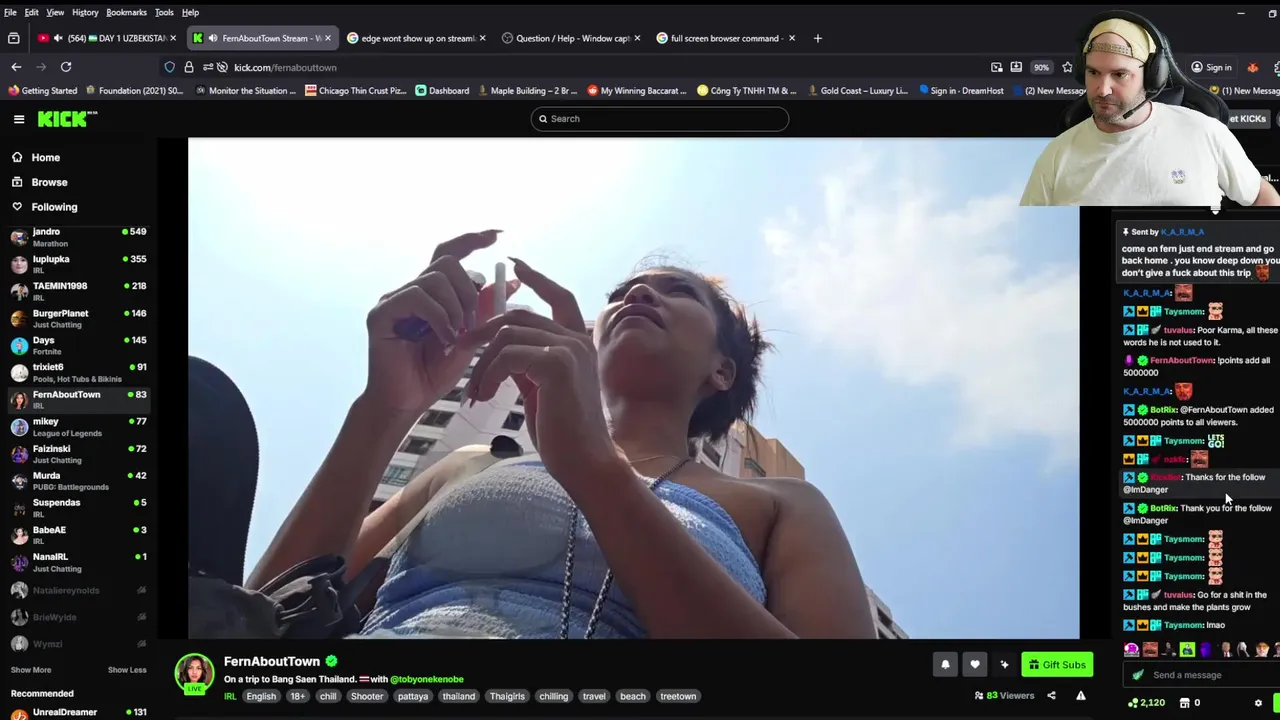This screenshot has height=720, width=1280.
Task: Click the site padlock icon
Action: tap(189, 67)
